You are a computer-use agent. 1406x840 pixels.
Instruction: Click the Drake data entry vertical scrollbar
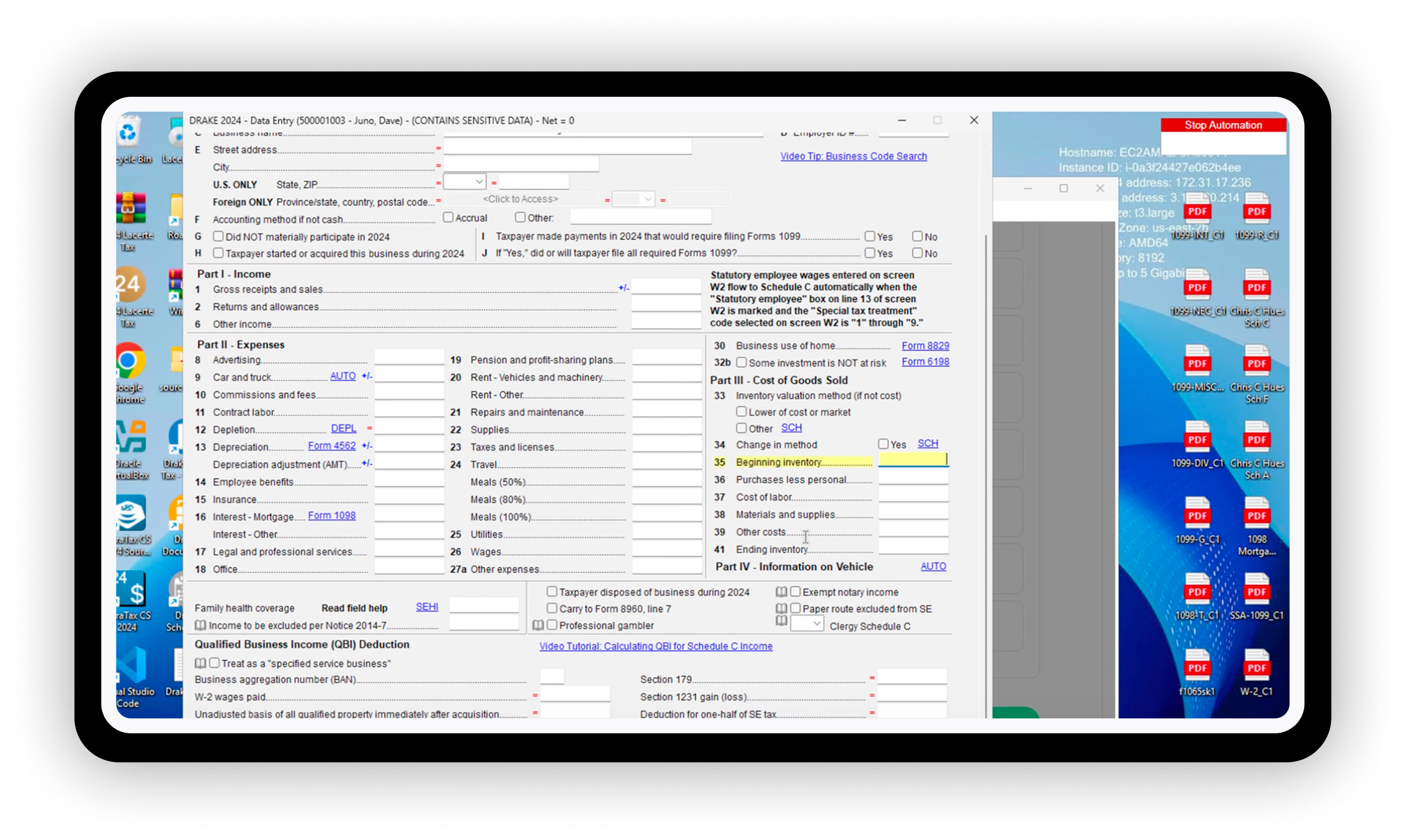(x=986, y=475)
